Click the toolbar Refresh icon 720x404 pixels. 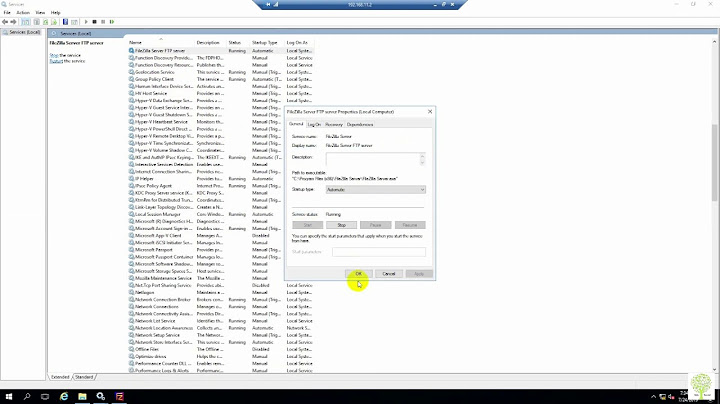click(45, 22)
